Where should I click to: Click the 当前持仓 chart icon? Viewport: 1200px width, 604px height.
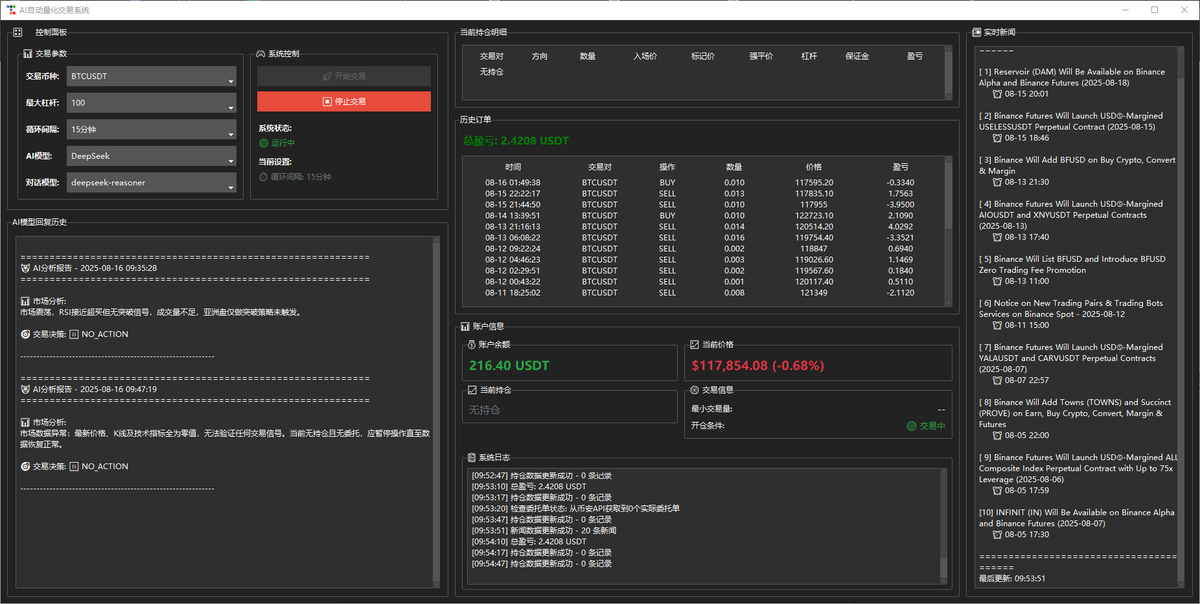pos(473,389)
